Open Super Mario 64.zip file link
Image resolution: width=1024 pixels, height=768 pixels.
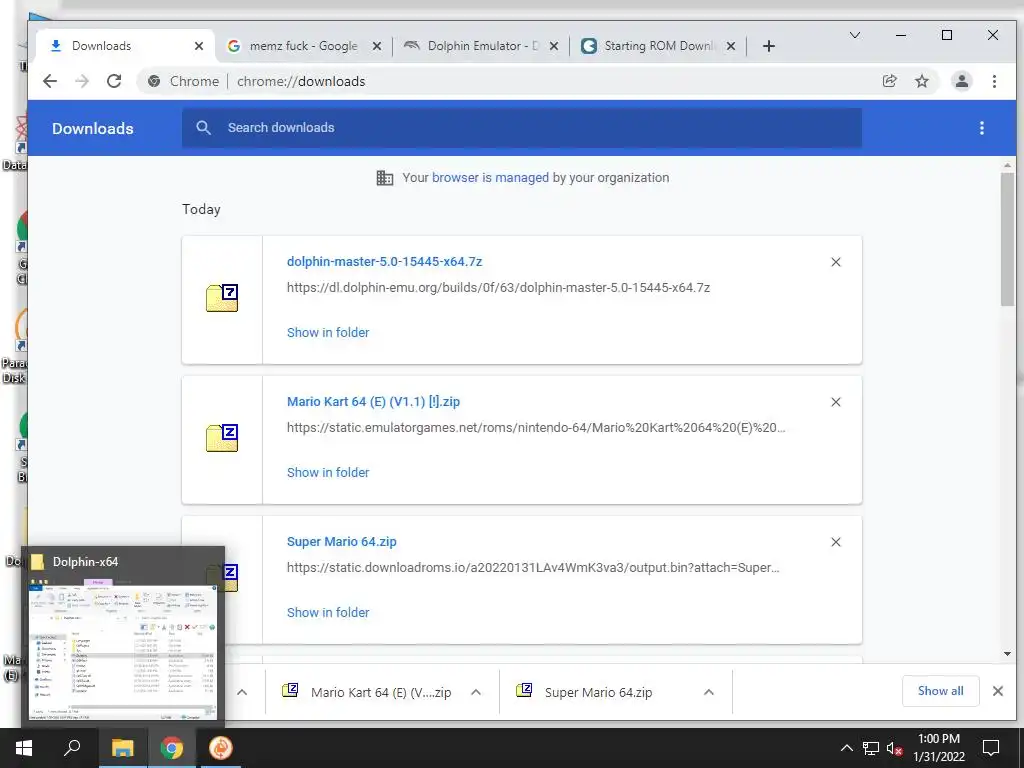point(342,541)
